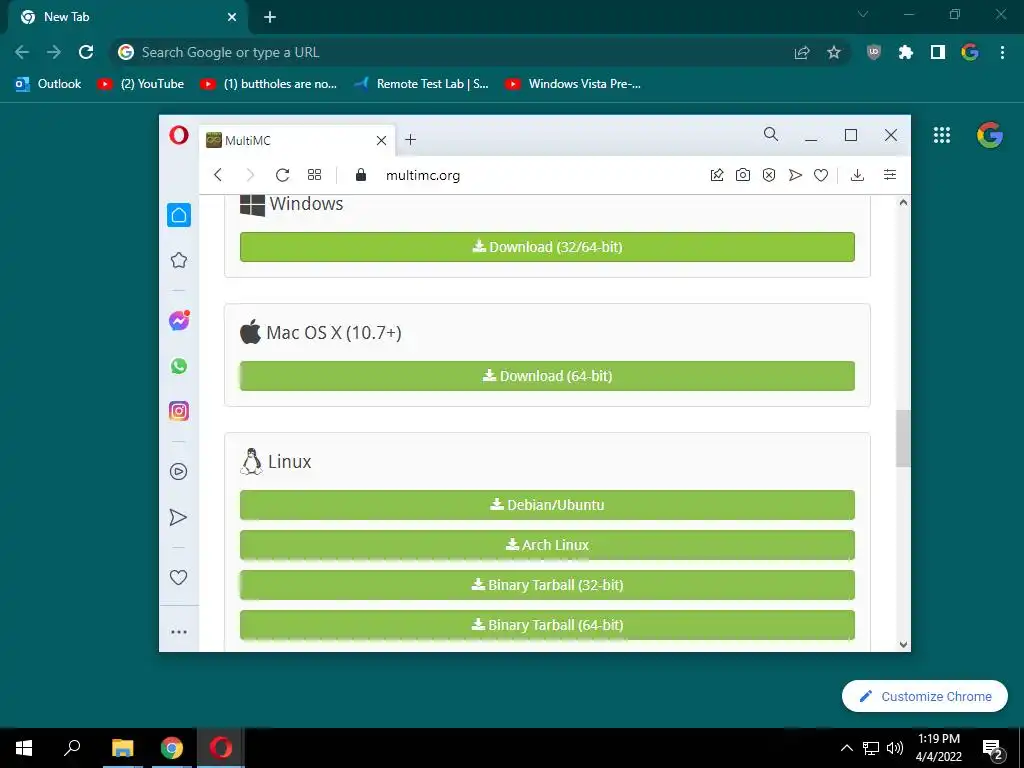Send page to My Flow in address bar
Screen dimensions: 1024x768
795,174
